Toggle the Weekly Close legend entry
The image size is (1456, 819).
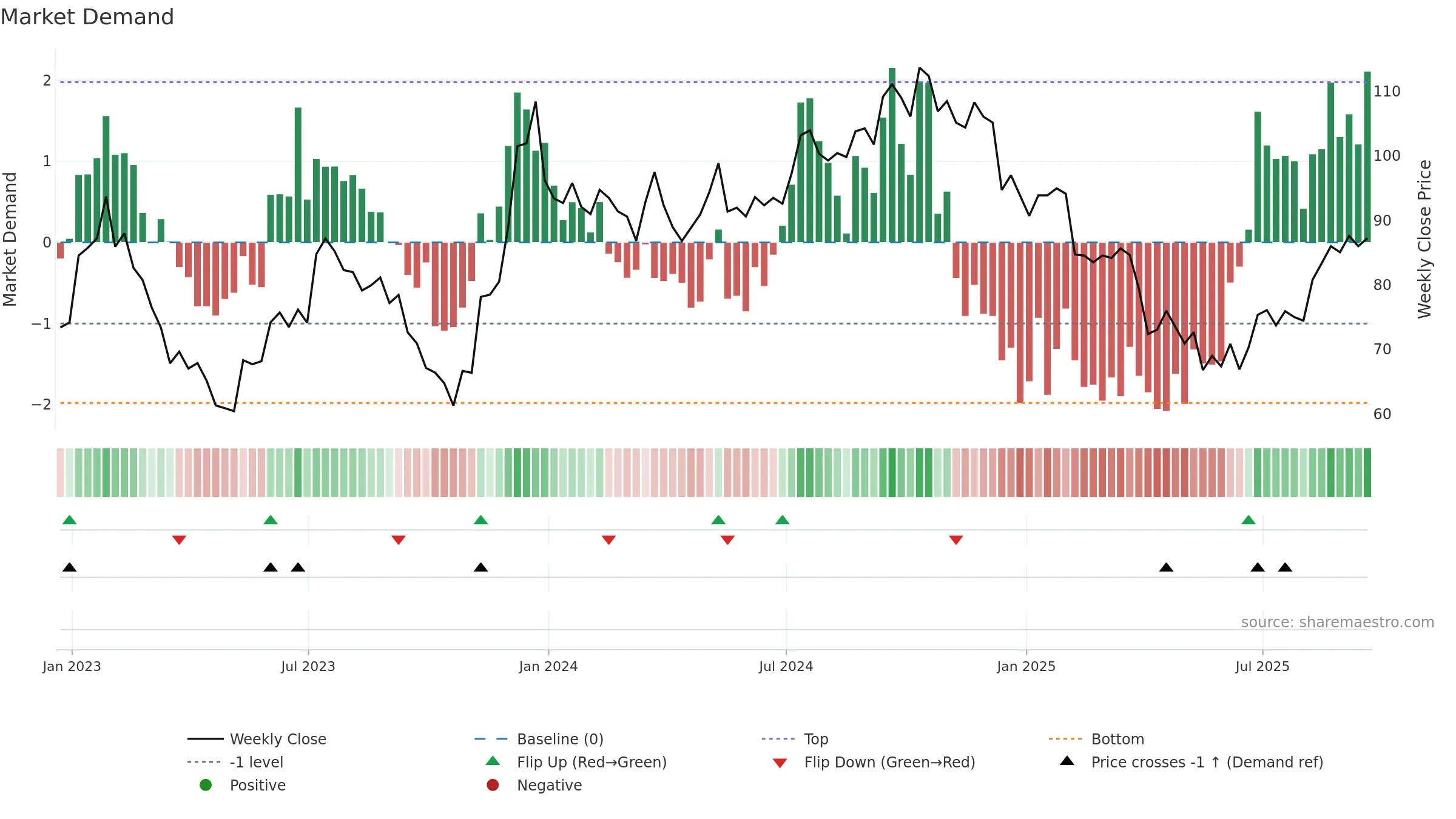coord(257,739)
